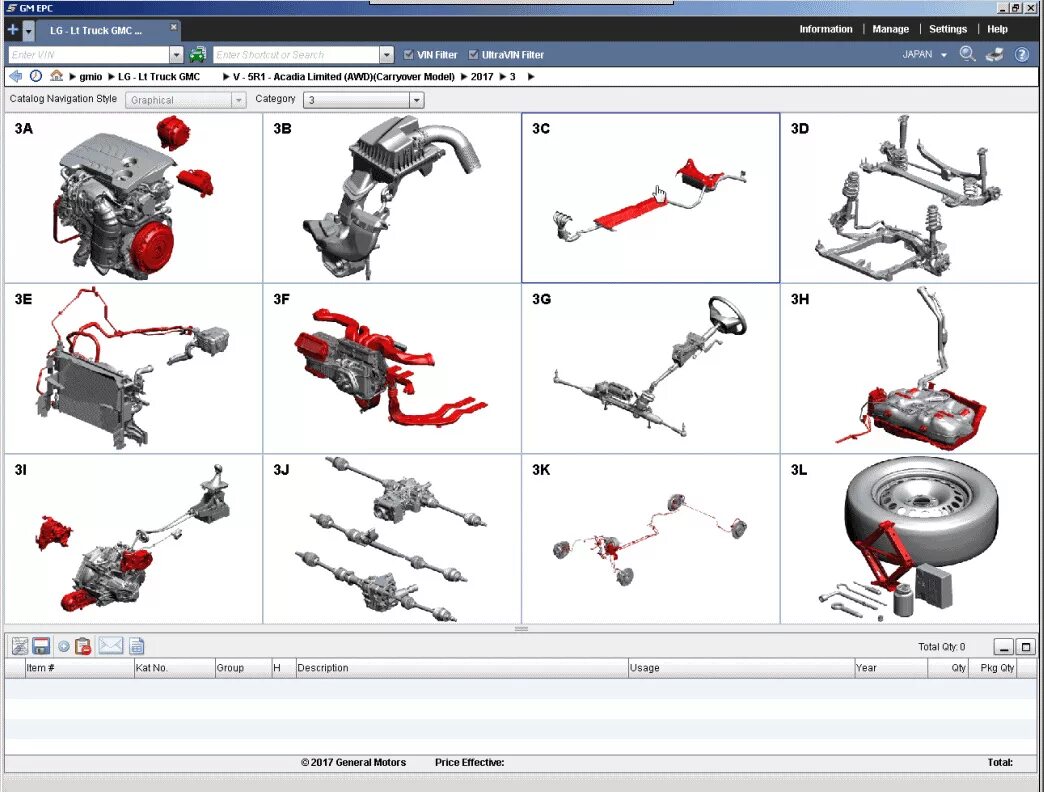Click the Description column header

point(462,668)
